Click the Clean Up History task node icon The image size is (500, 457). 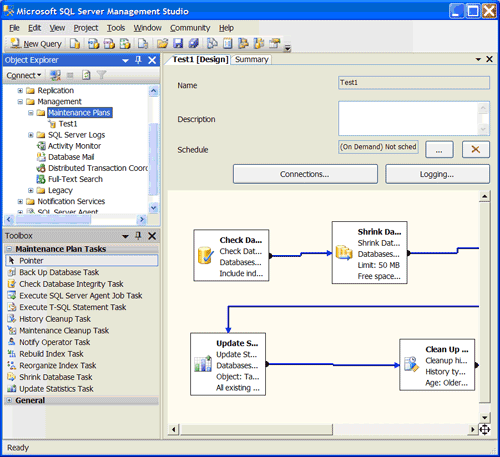pos(411,364)
